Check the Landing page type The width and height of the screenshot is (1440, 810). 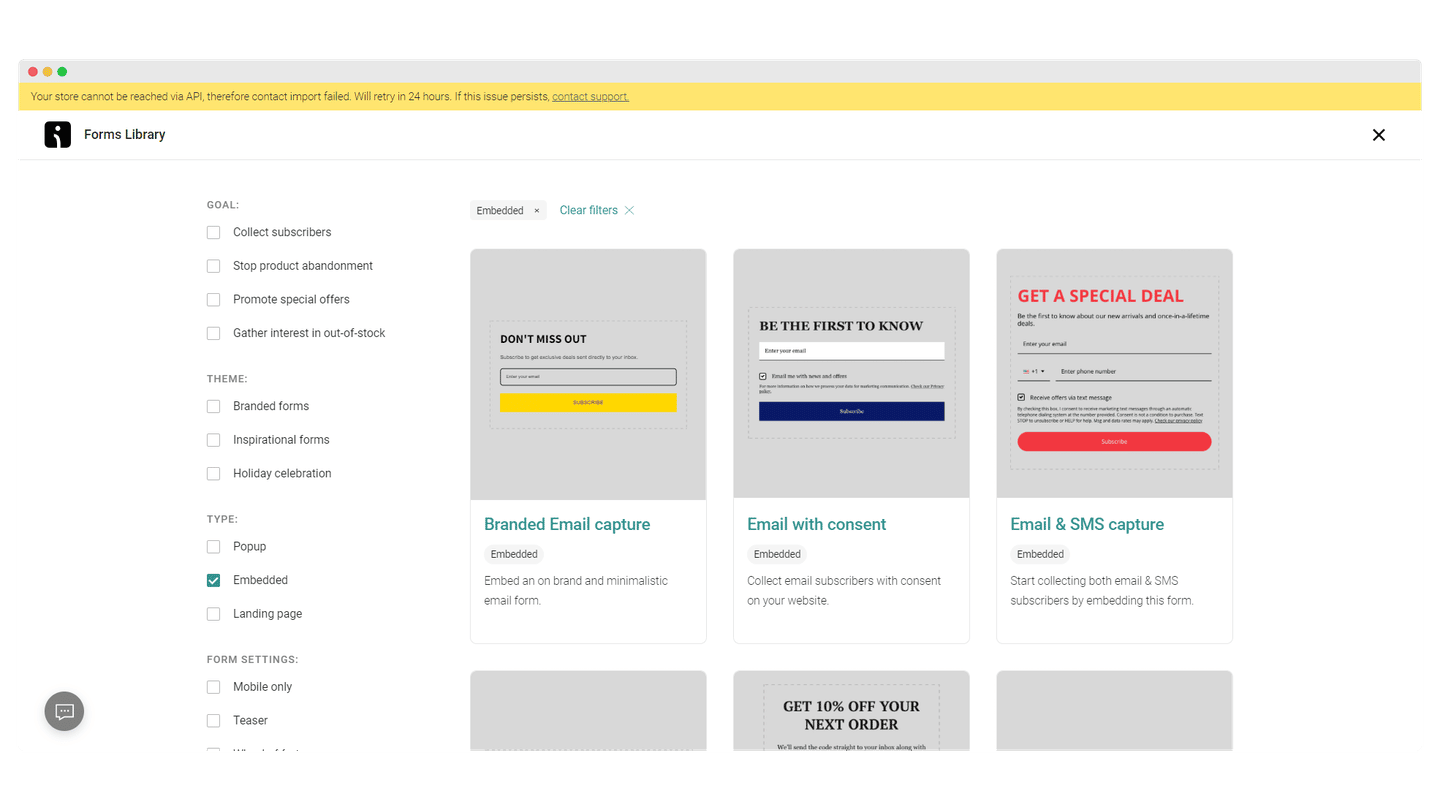tap(213, 614)
